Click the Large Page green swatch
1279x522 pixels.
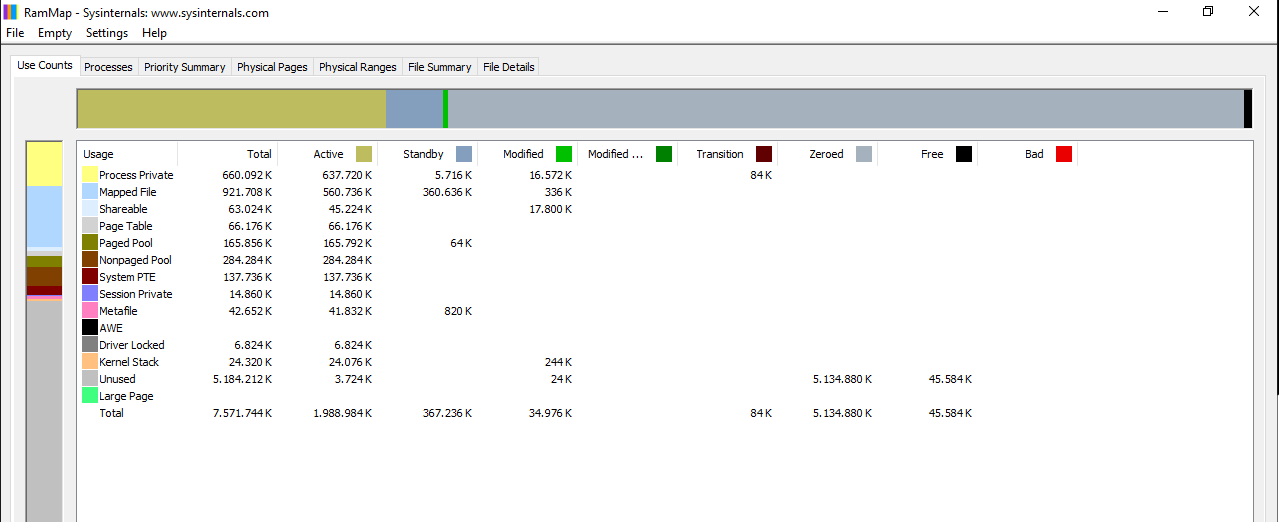click(89, 396)
